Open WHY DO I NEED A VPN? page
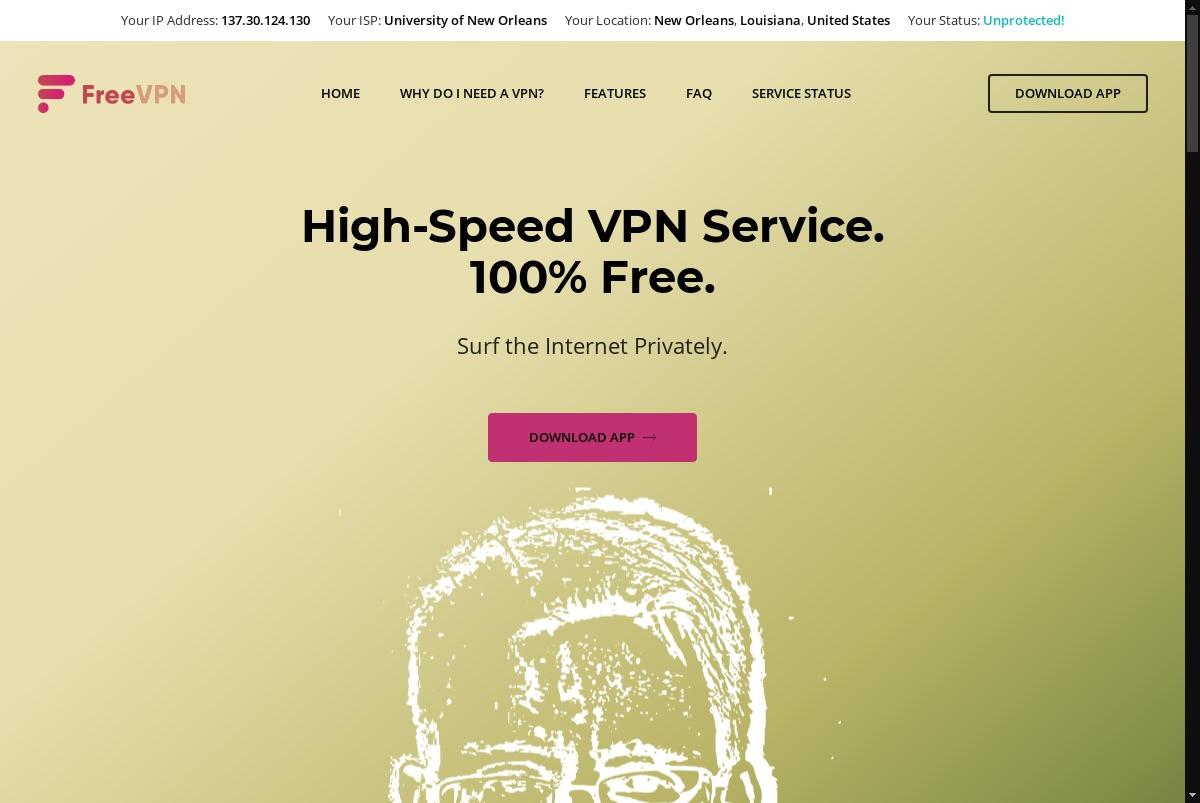This screenshot has height=803, width=1200. pyautogui.click(x=472, y=93)
